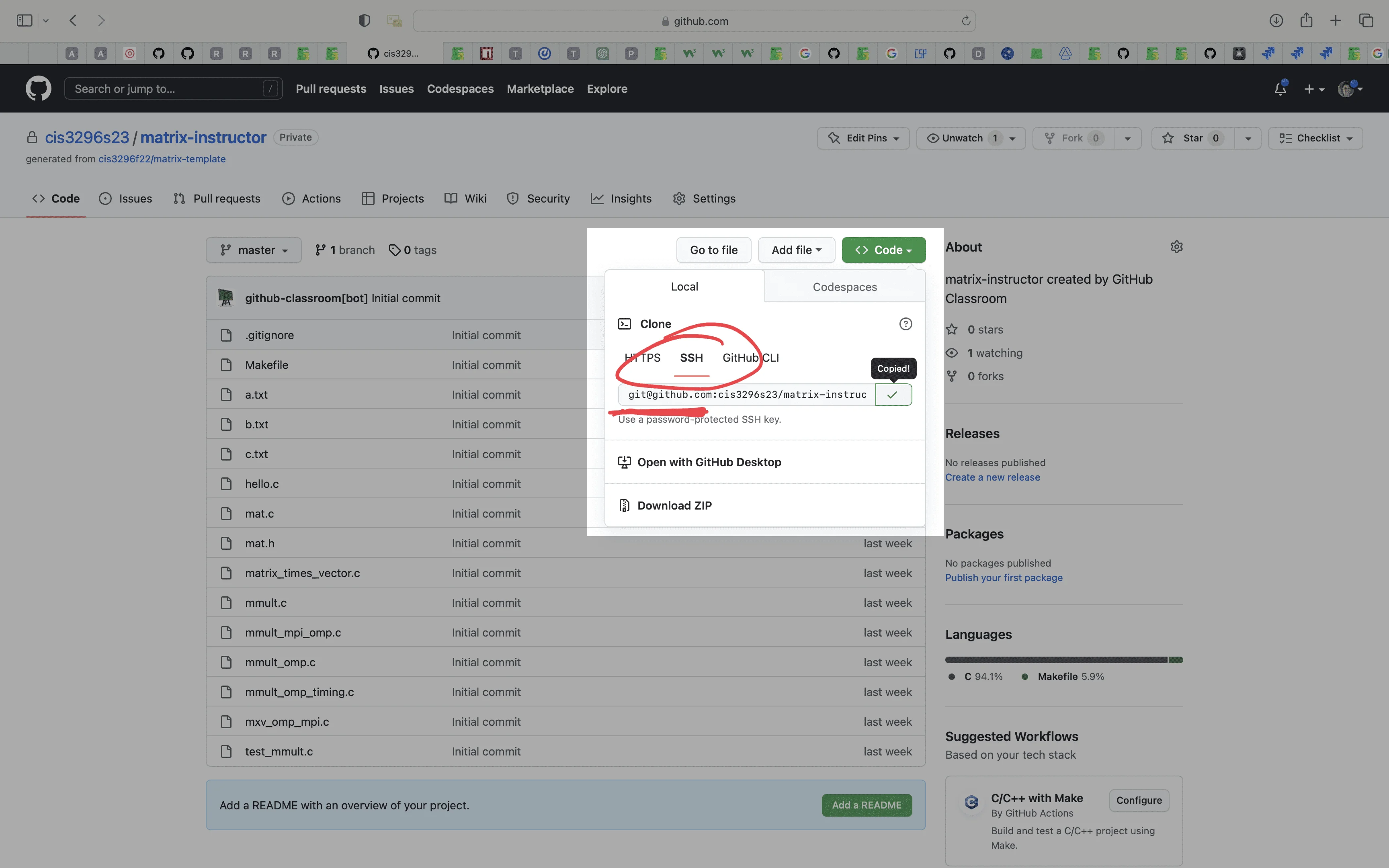This screenshot has width=1389, height=868.
Task: Open the Add file dropdown
Action: 796,250
